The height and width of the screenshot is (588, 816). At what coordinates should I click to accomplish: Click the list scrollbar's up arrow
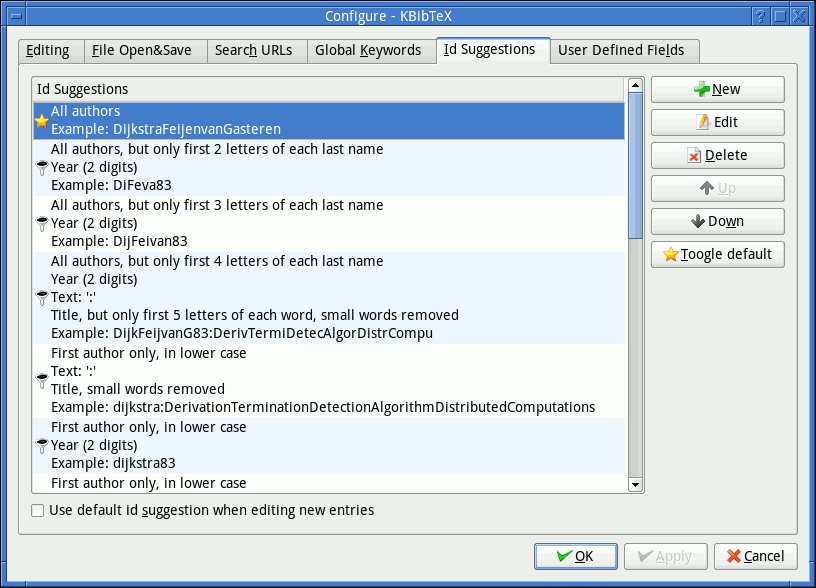pyautogui.click(x=635, y=85)
